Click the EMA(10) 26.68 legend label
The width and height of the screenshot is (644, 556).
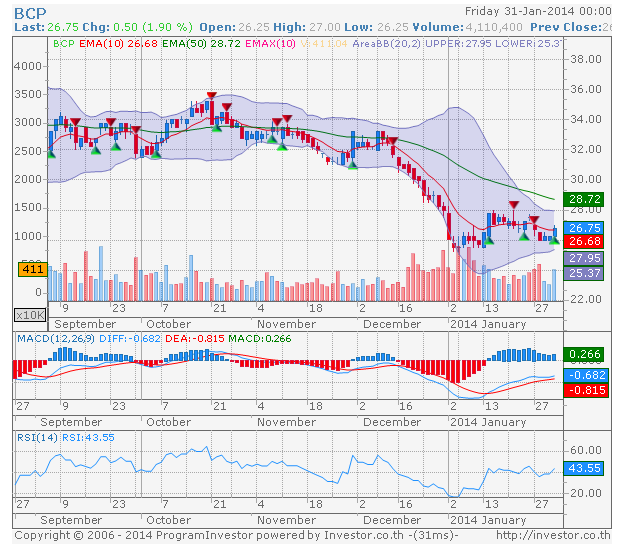118,44
